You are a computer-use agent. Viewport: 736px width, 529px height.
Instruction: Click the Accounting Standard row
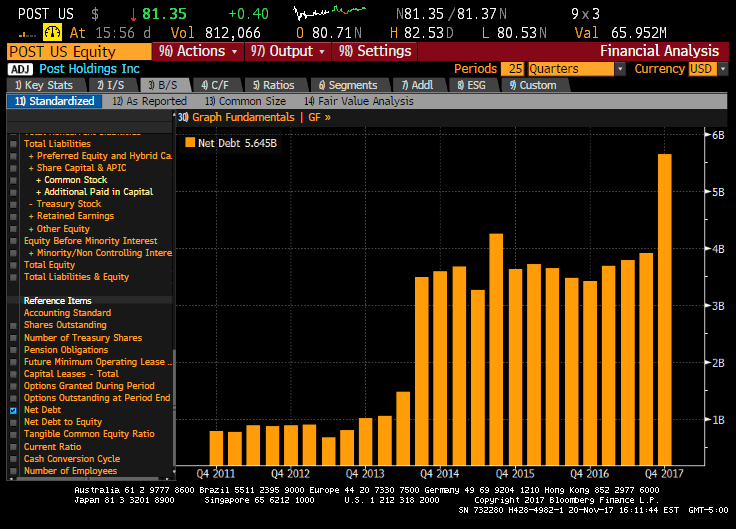[68, 313]
